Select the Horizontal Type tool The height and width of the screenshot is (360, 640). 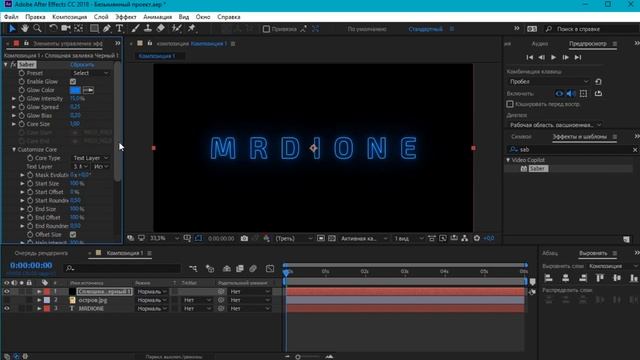(x=119, y=29)
